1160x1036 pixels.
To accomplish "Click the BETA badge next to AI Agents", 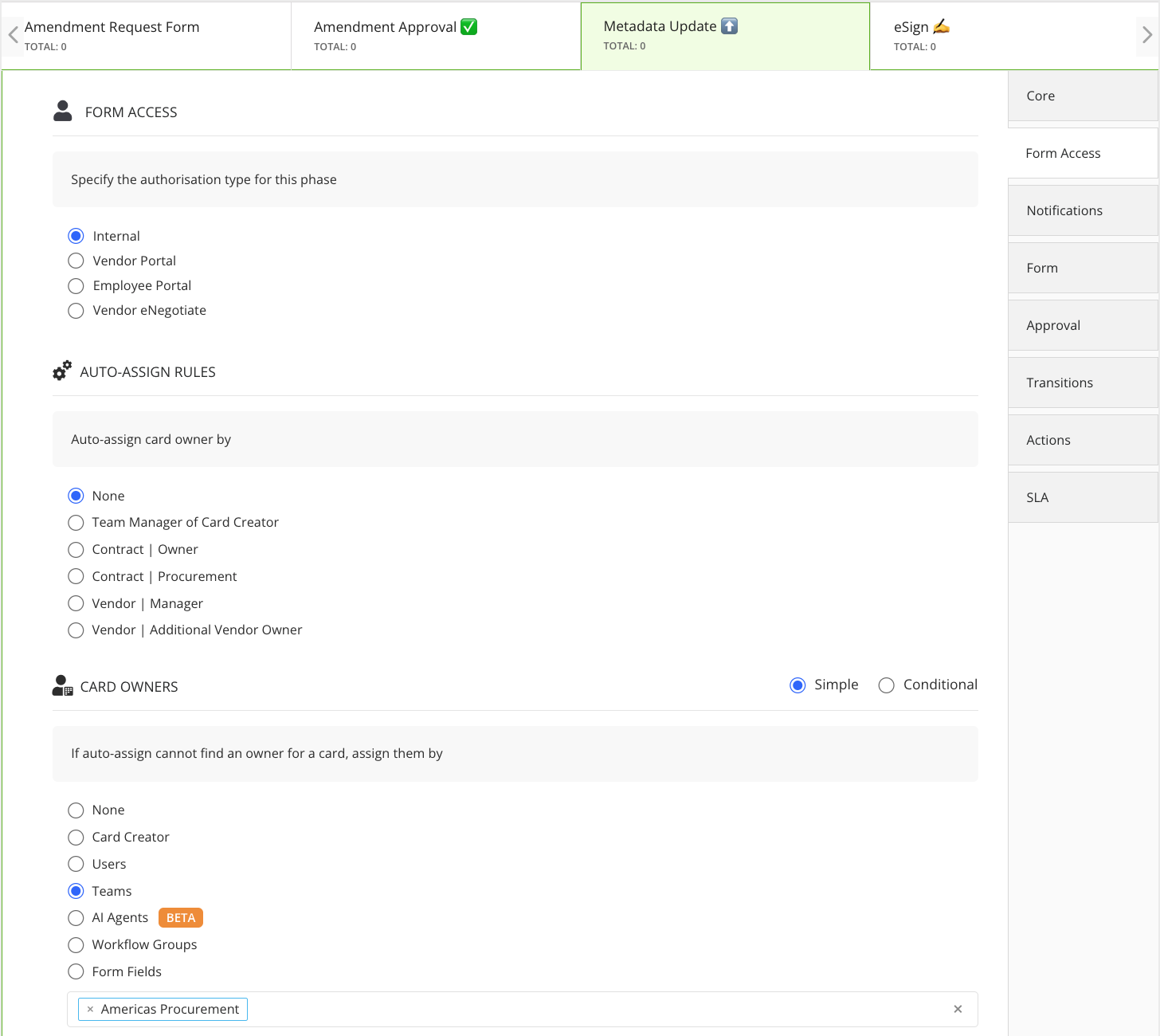I will (180, 917).
